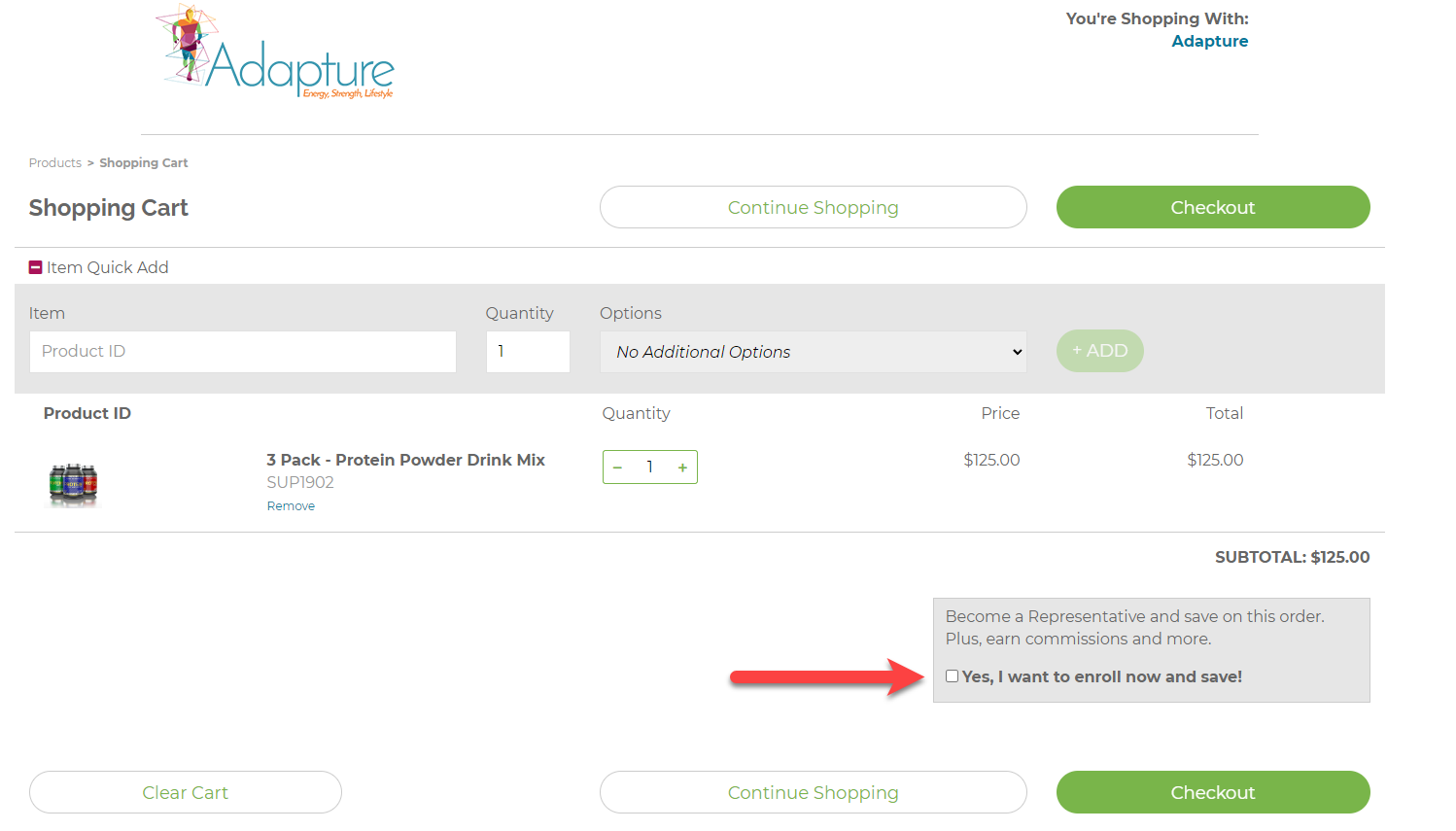Click the minus quantity button

[x=617, y=467]
